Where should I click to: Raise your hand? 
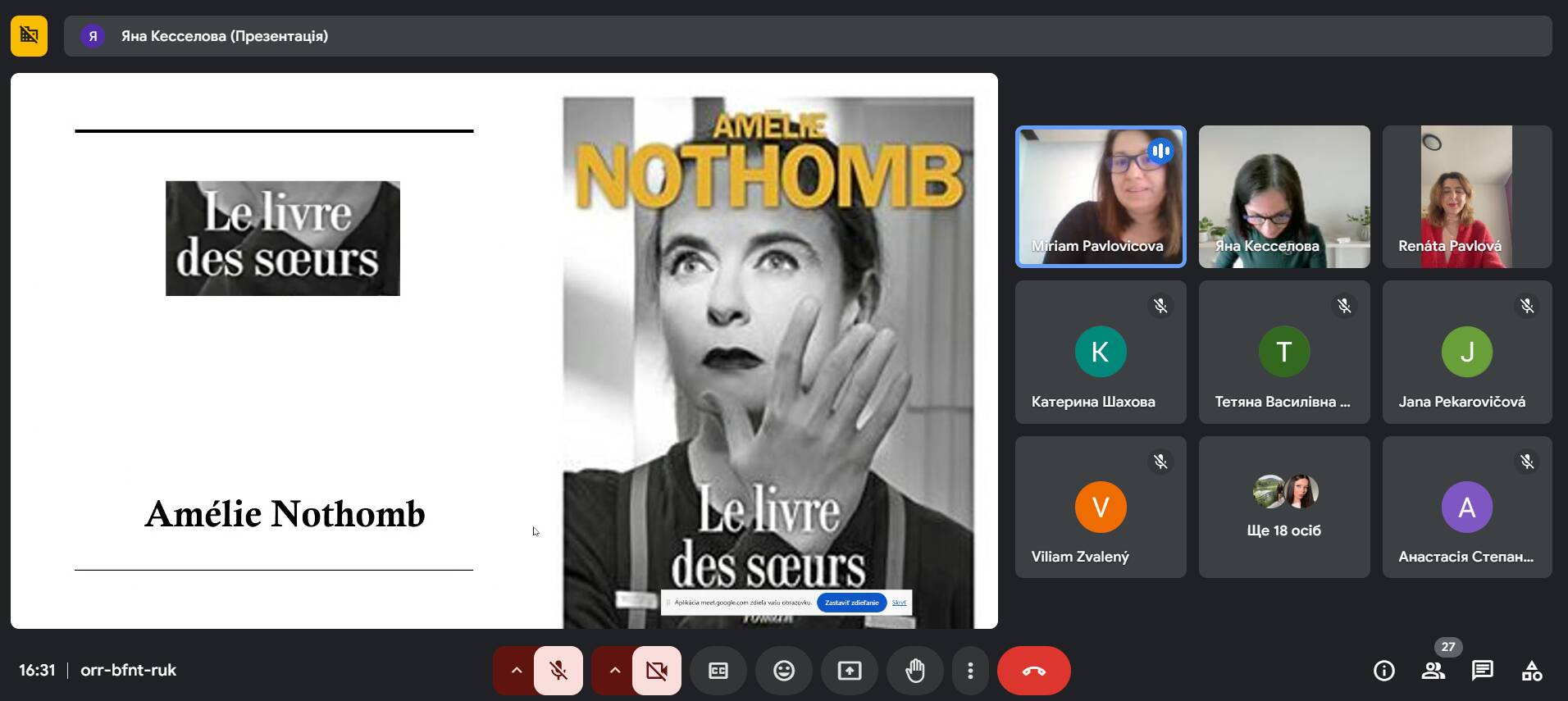(915, 671)
